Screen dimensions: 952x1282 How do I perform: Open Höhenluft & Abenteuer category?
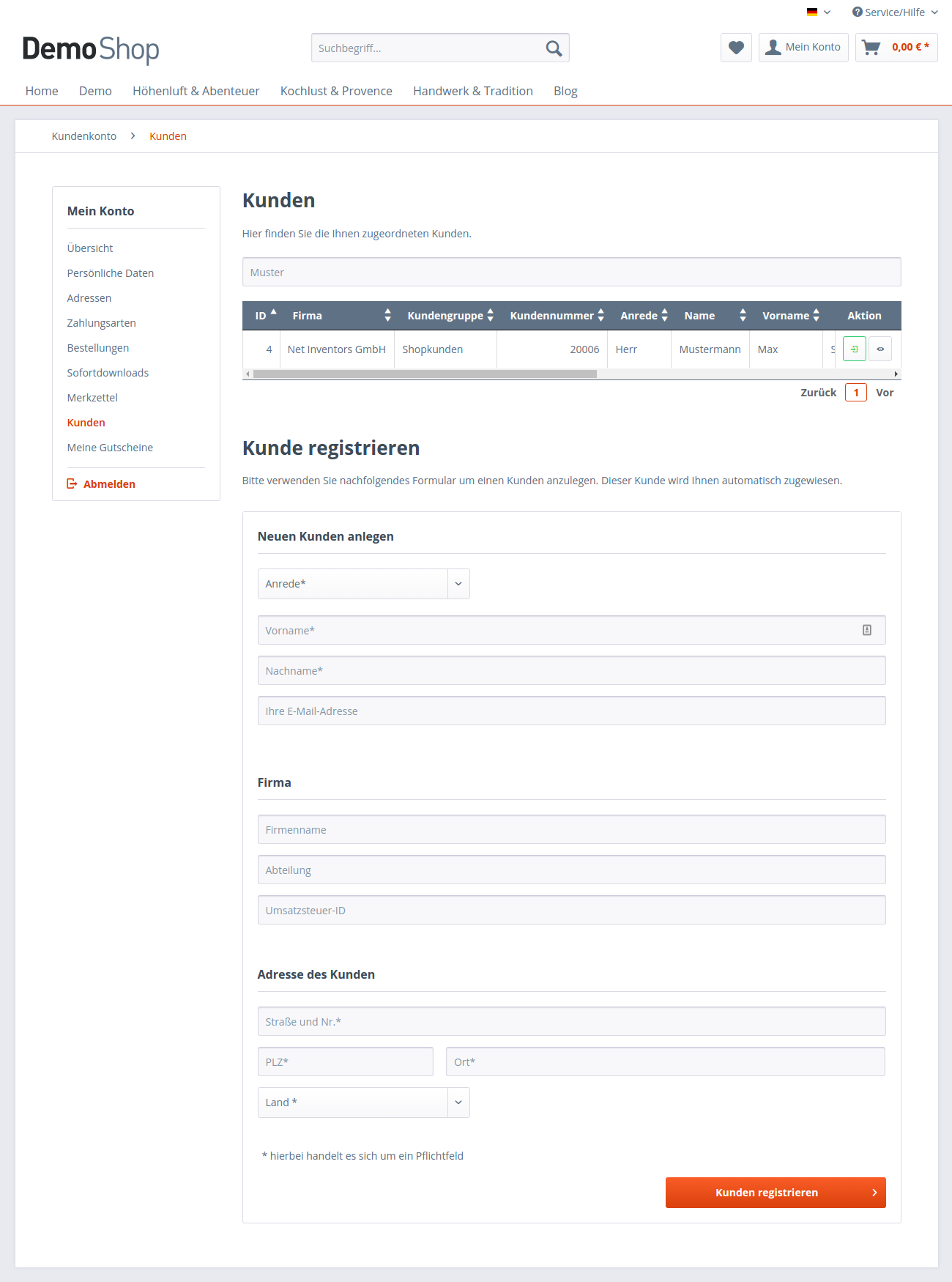click(196, 91)
